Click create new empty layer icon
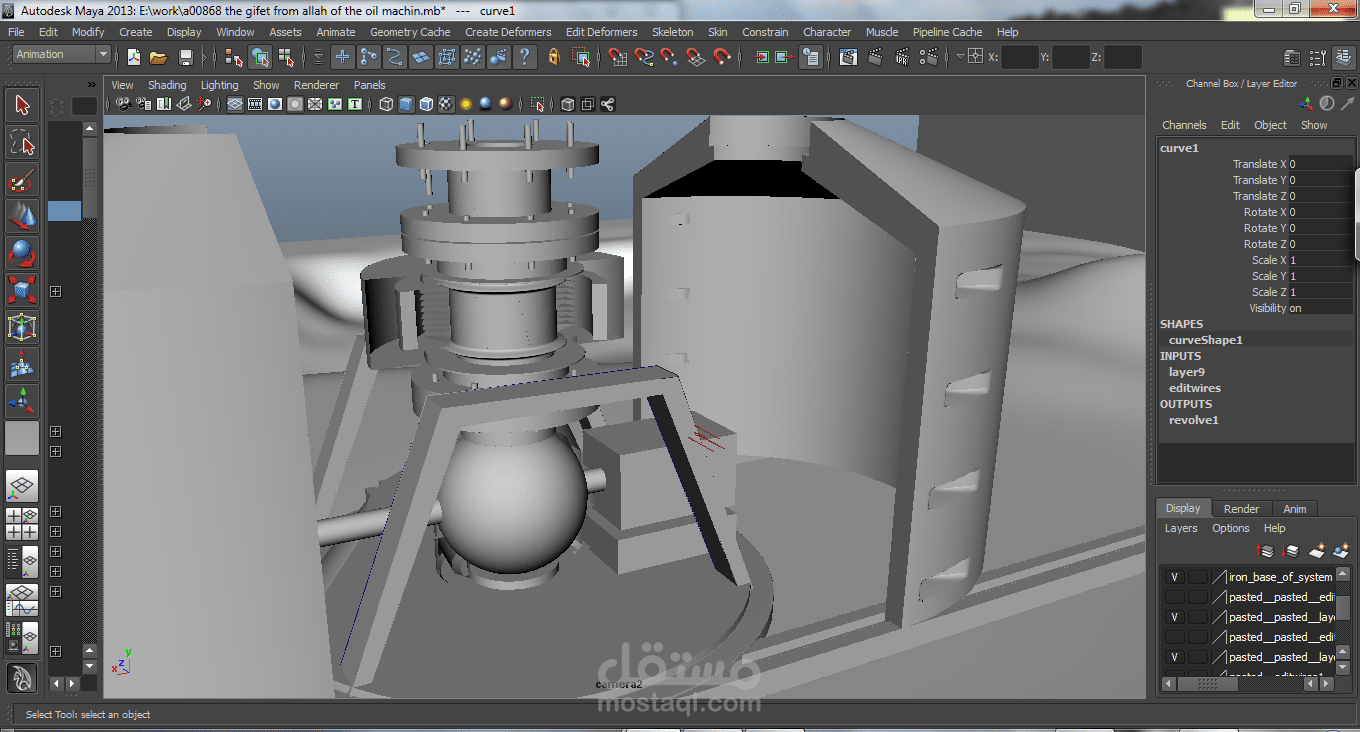Image resolution: width=1360 pixels, height=732 pixels. click(1317, 551)
